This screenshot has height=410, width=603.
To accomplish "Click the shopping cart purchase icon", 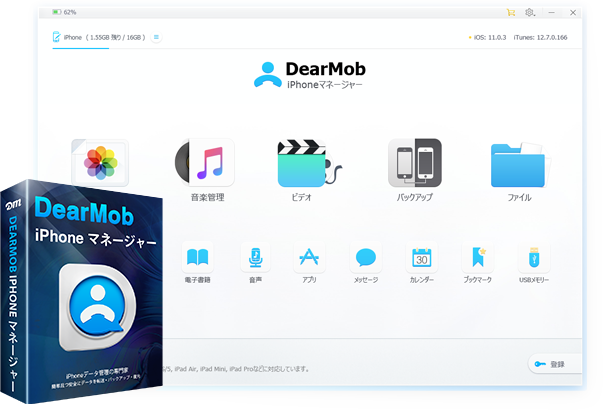I will pos(511,13).
